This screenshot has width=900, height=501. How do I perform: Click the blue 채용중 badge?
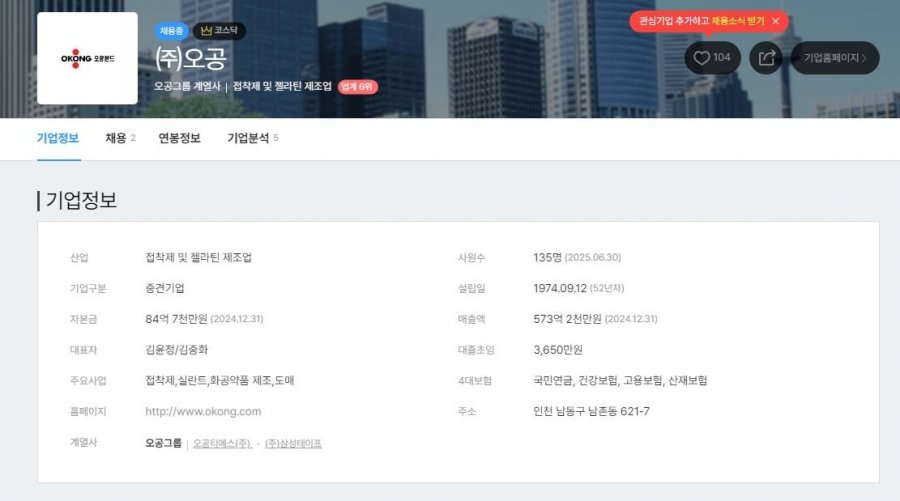click(x=171, y=31)
